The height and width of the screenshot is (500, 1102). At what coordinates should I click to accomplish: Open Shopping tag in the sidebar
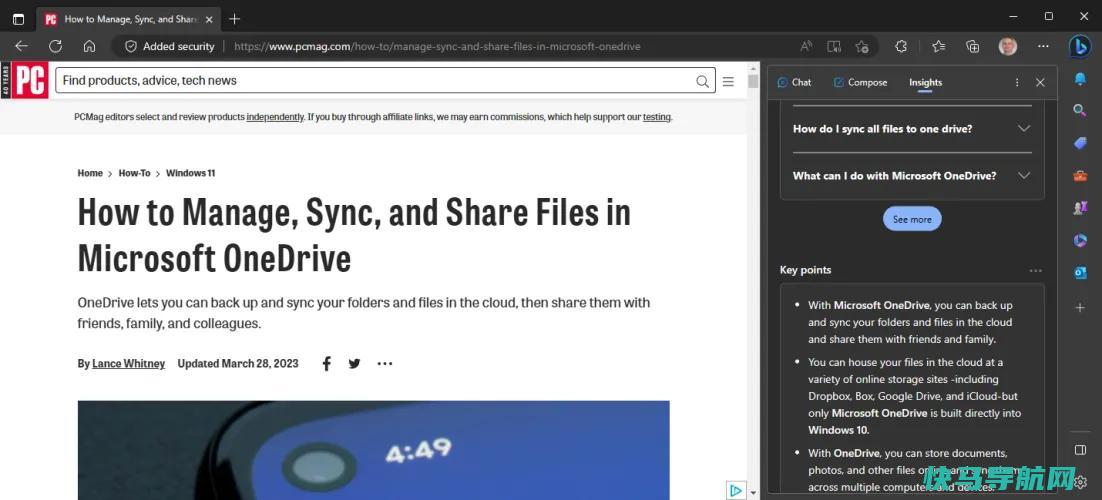(x=1080, y=143)
